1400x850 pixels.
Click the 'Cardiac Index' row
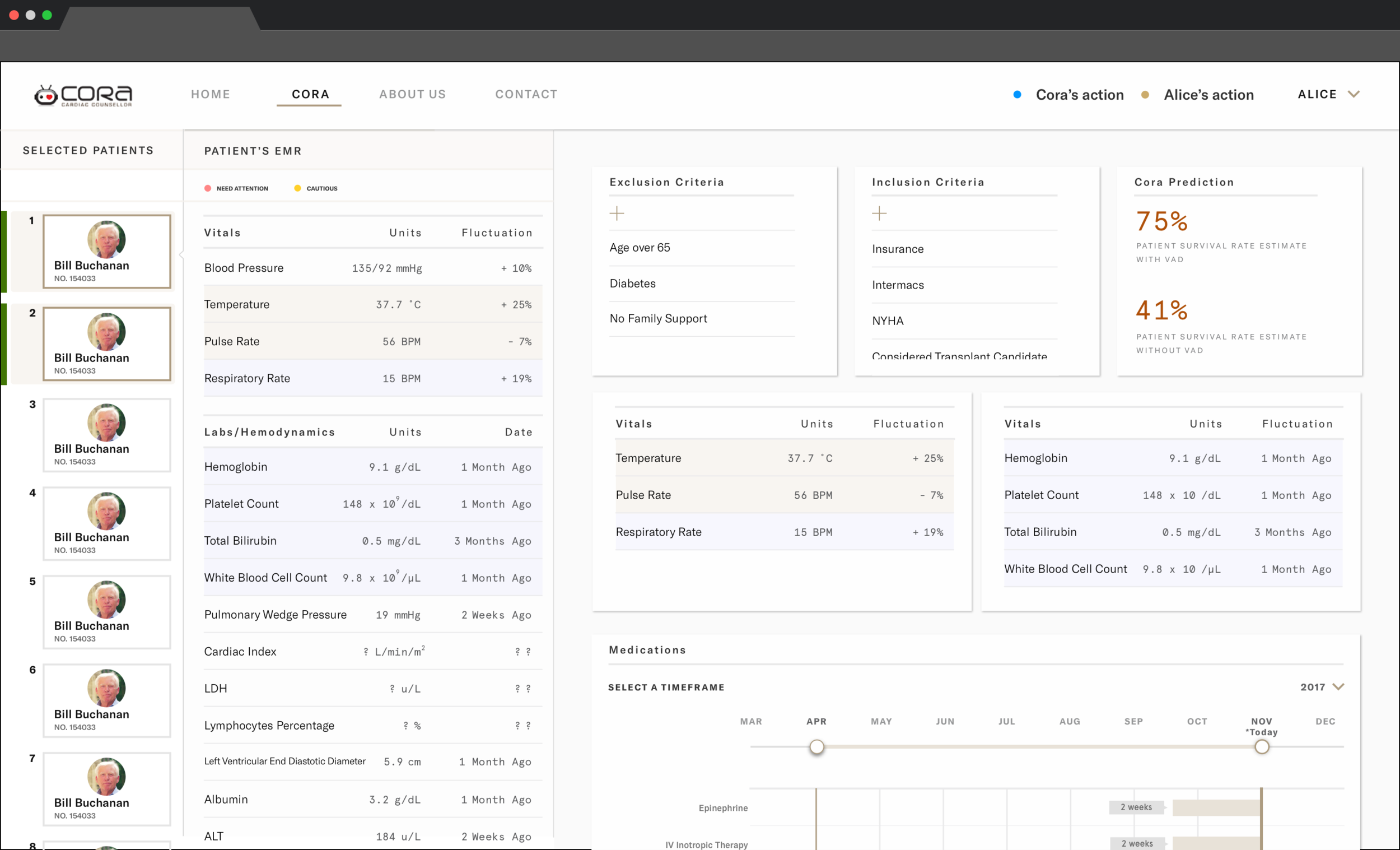tap(373, 652)
